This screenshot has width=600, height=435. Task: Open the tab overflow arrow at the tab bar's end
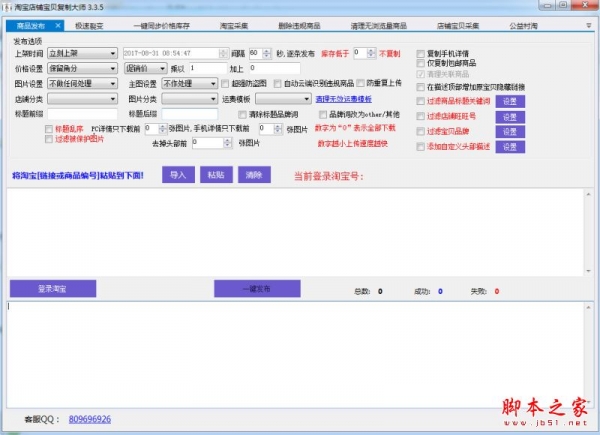pyautogui.click(x=589, y=26)
